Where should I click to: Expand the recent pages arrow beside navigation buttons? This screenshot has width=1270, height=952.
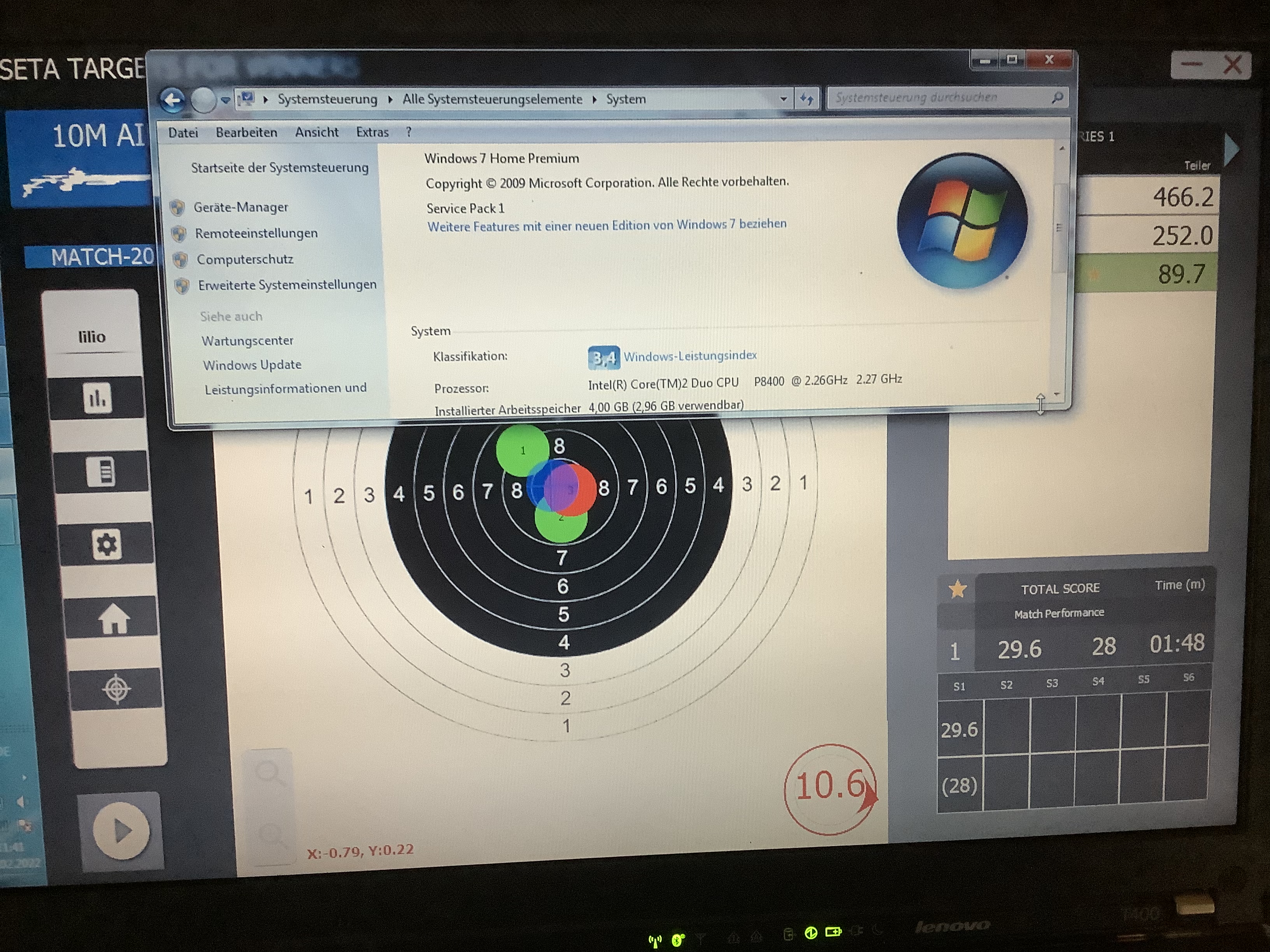coord(226,100)
